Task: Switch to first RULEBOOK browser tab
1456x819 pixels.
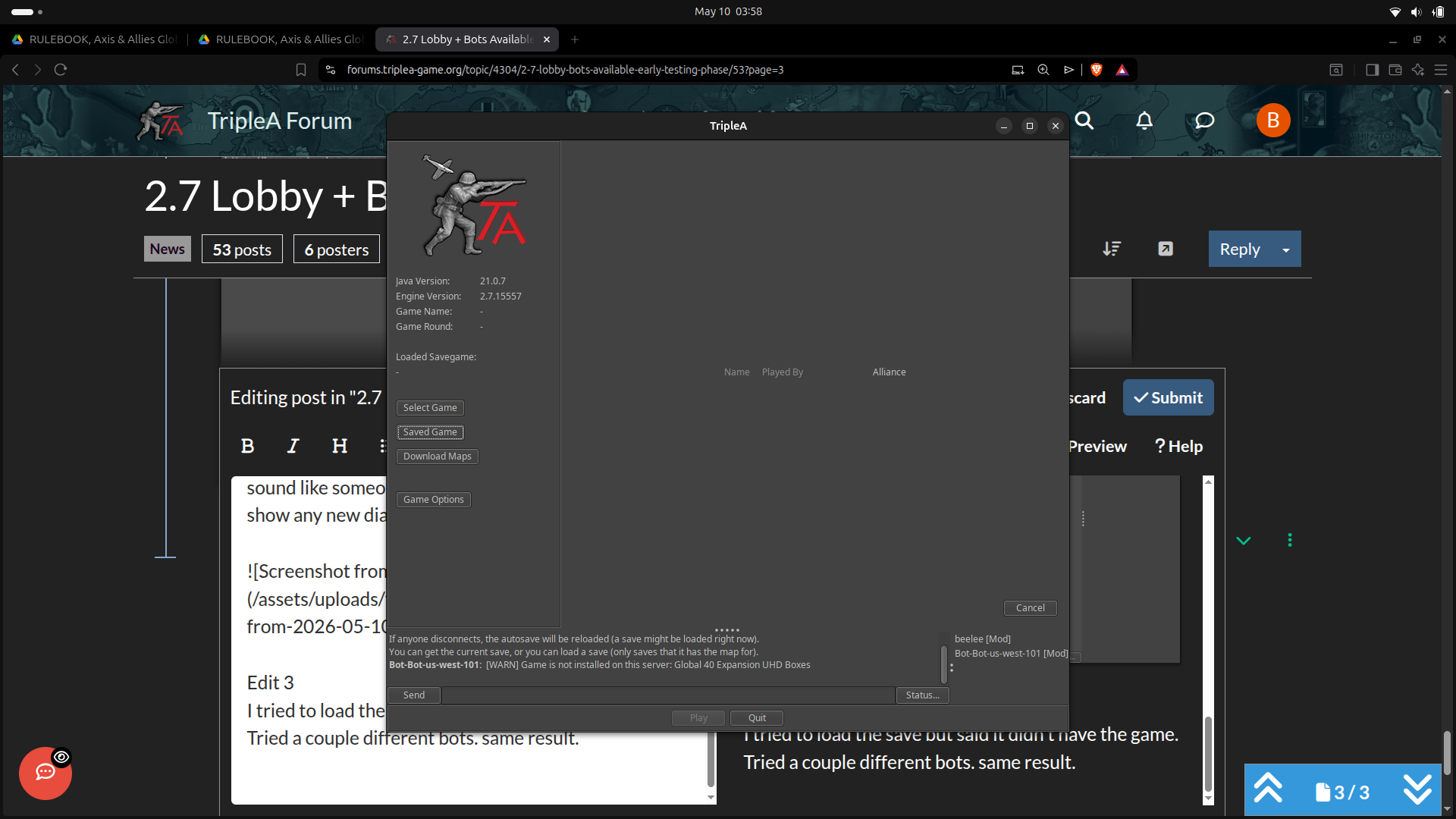Action: coord(95,39)
